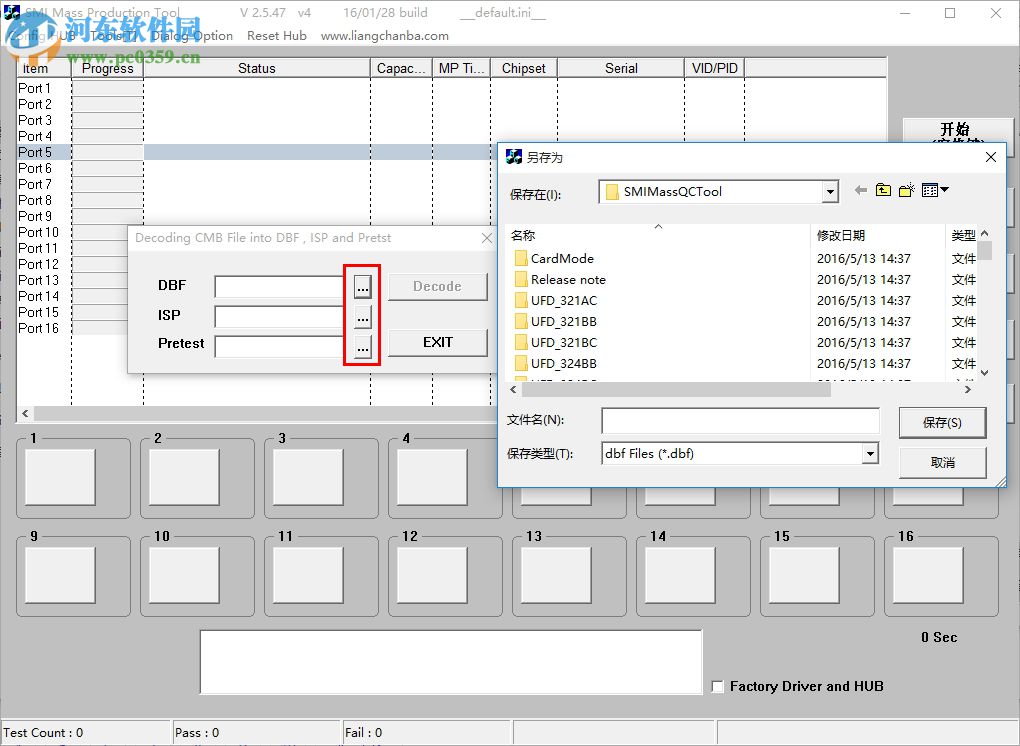This screenshot has width=1020, height=746.
Task: Go up one folder level in Save As
Action: click(881, 190)
